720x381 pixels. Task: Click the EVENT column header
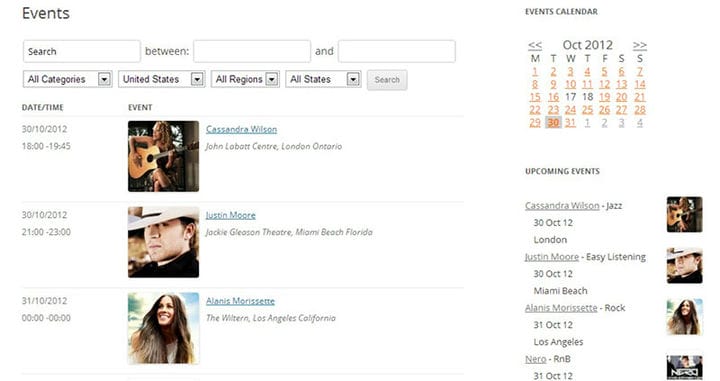(x=140, y=107)
